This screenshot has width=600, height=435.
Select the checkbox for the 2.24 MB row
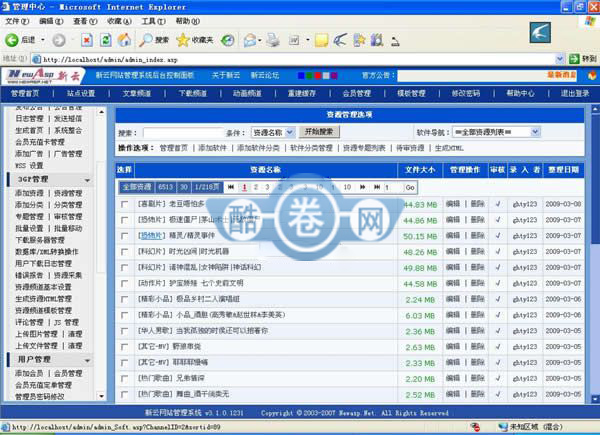pos(124,300)
